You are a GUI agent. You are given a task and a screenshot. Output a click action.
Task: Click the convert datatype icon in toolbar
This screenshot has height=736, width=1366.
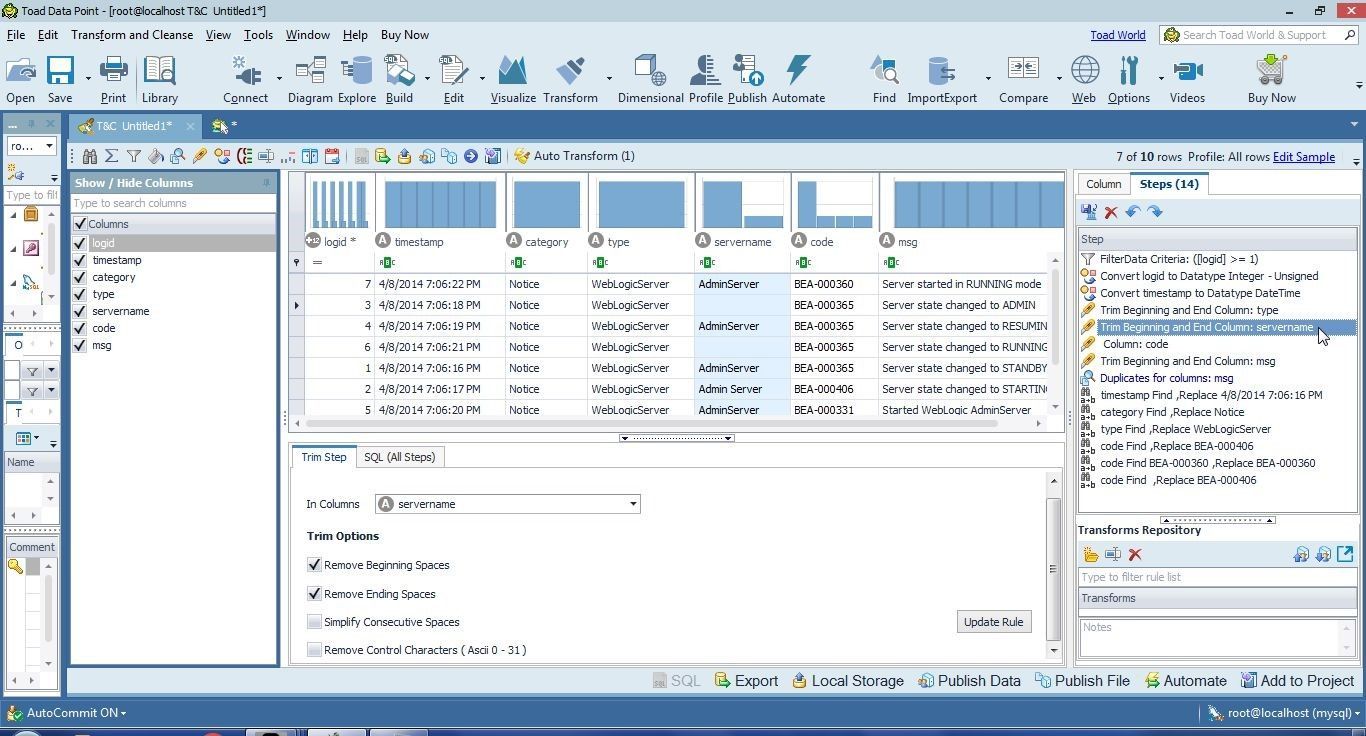click(222, 156)
